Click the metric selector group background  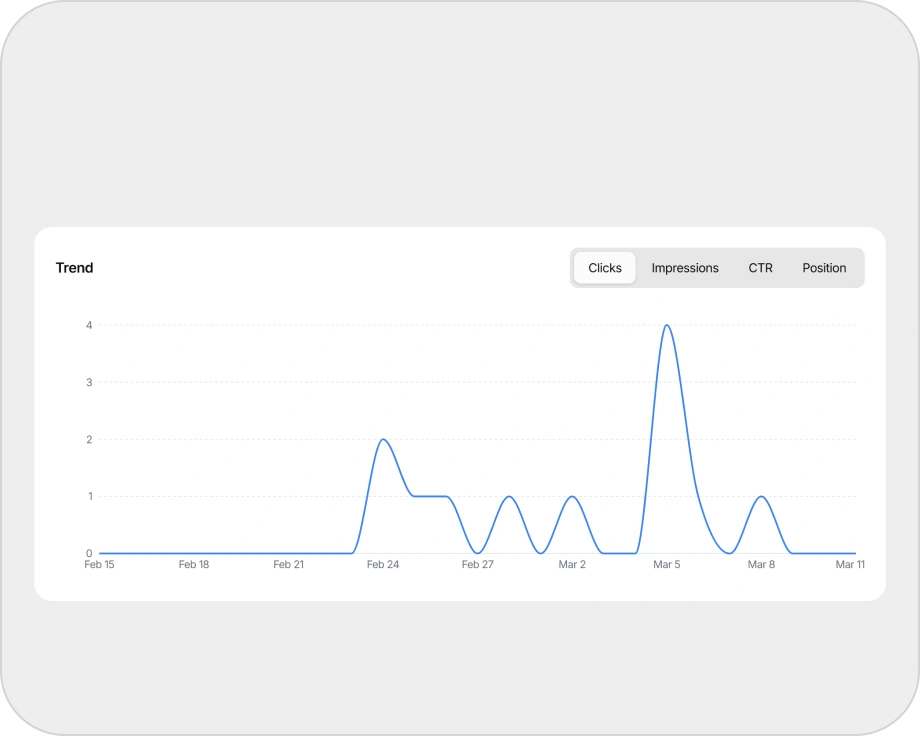[x=718, y=268]
